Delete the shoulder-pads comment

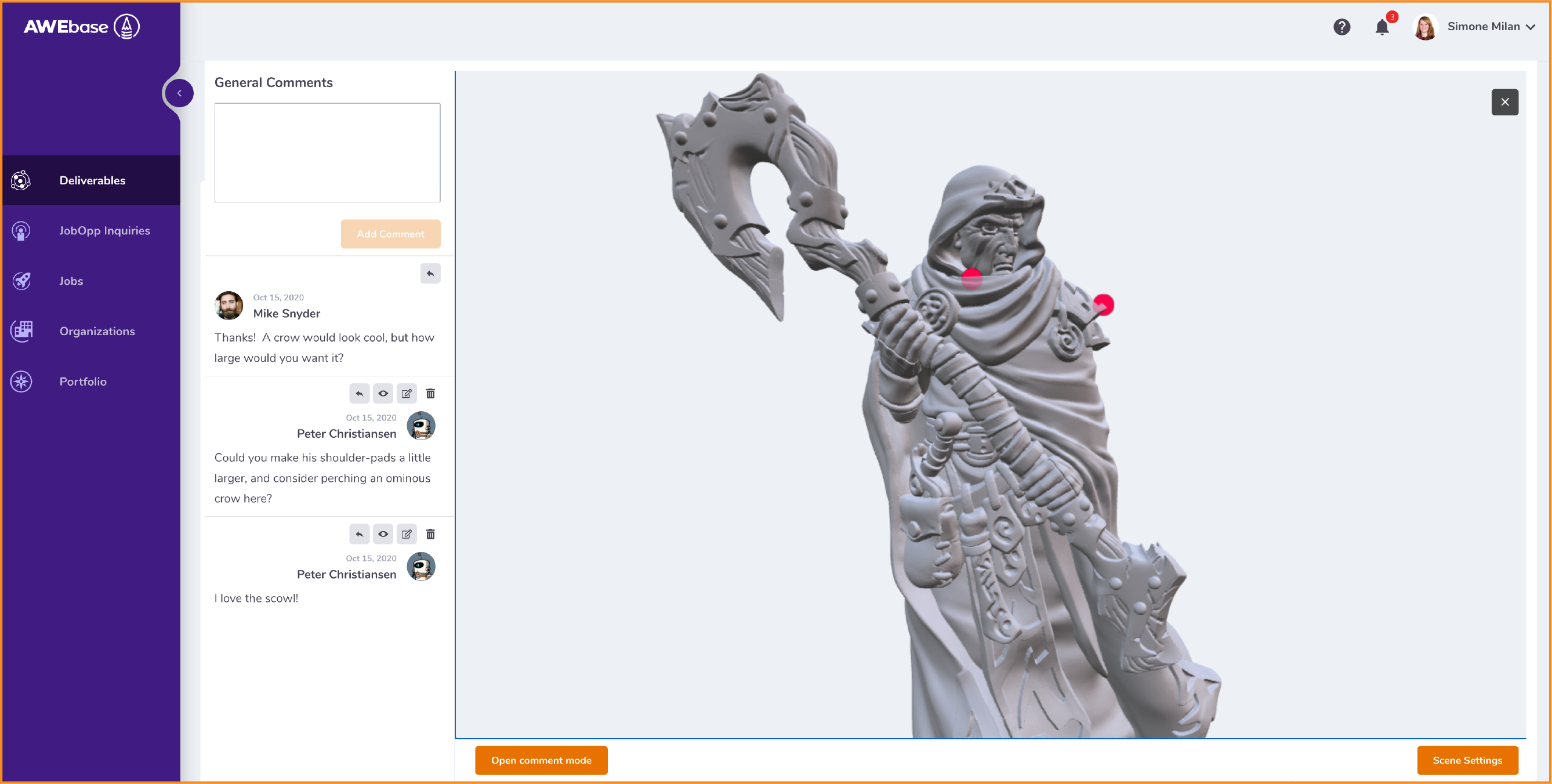pos(430,394)
